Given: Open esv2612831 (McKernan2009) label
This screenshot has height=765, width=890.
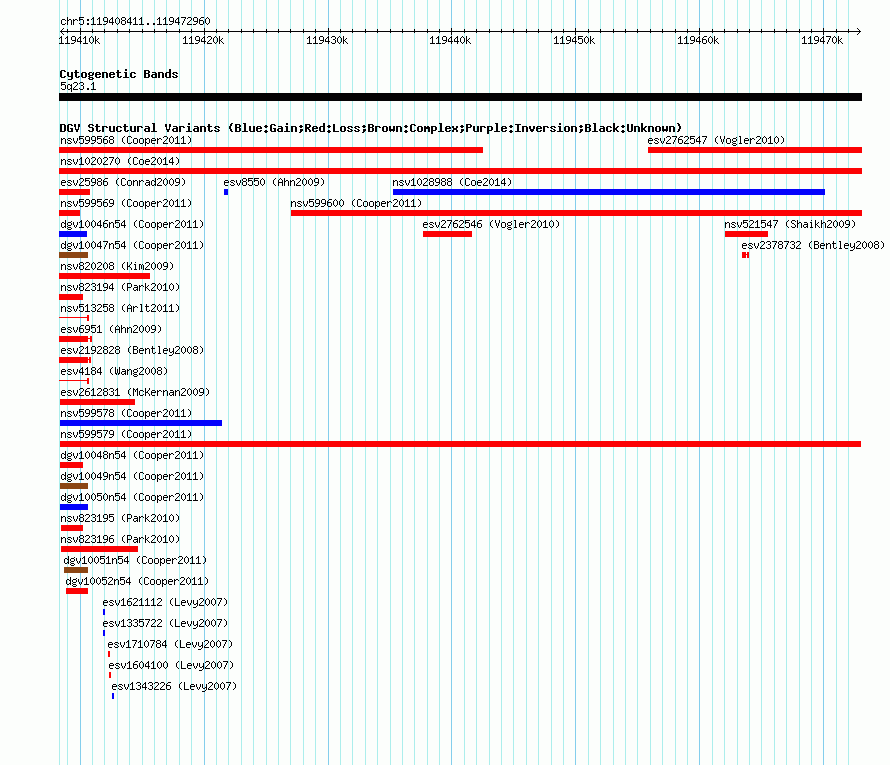Looking at the screenshot, I should 135,392.
